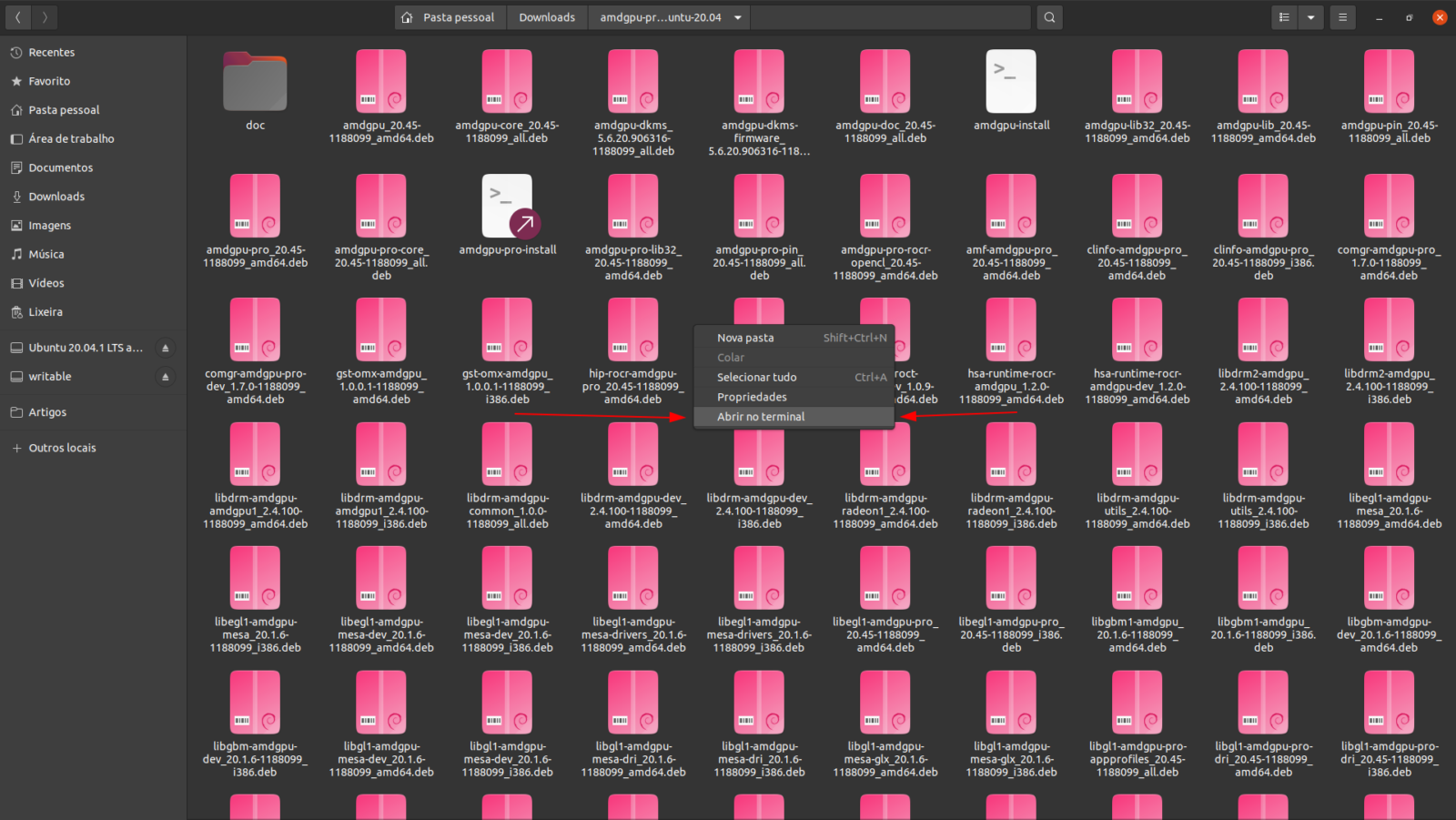
Task: Expand the amdgpu-pr...untu-20.04 path dropdown
Action: coord(737,17)
